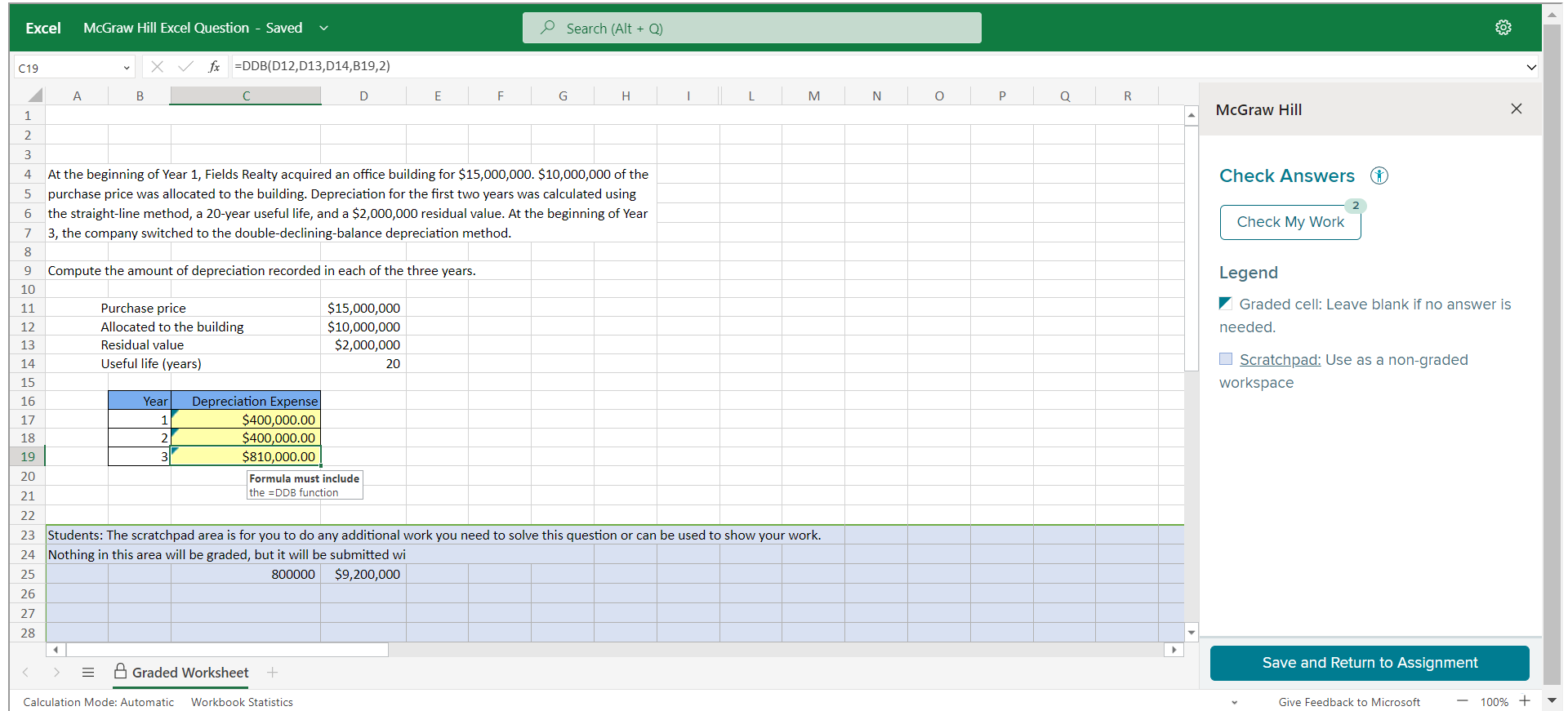This screenshot has height=711, width=1568.
Task: Open the insert function fx icon
Action: [x=214, y=66]
